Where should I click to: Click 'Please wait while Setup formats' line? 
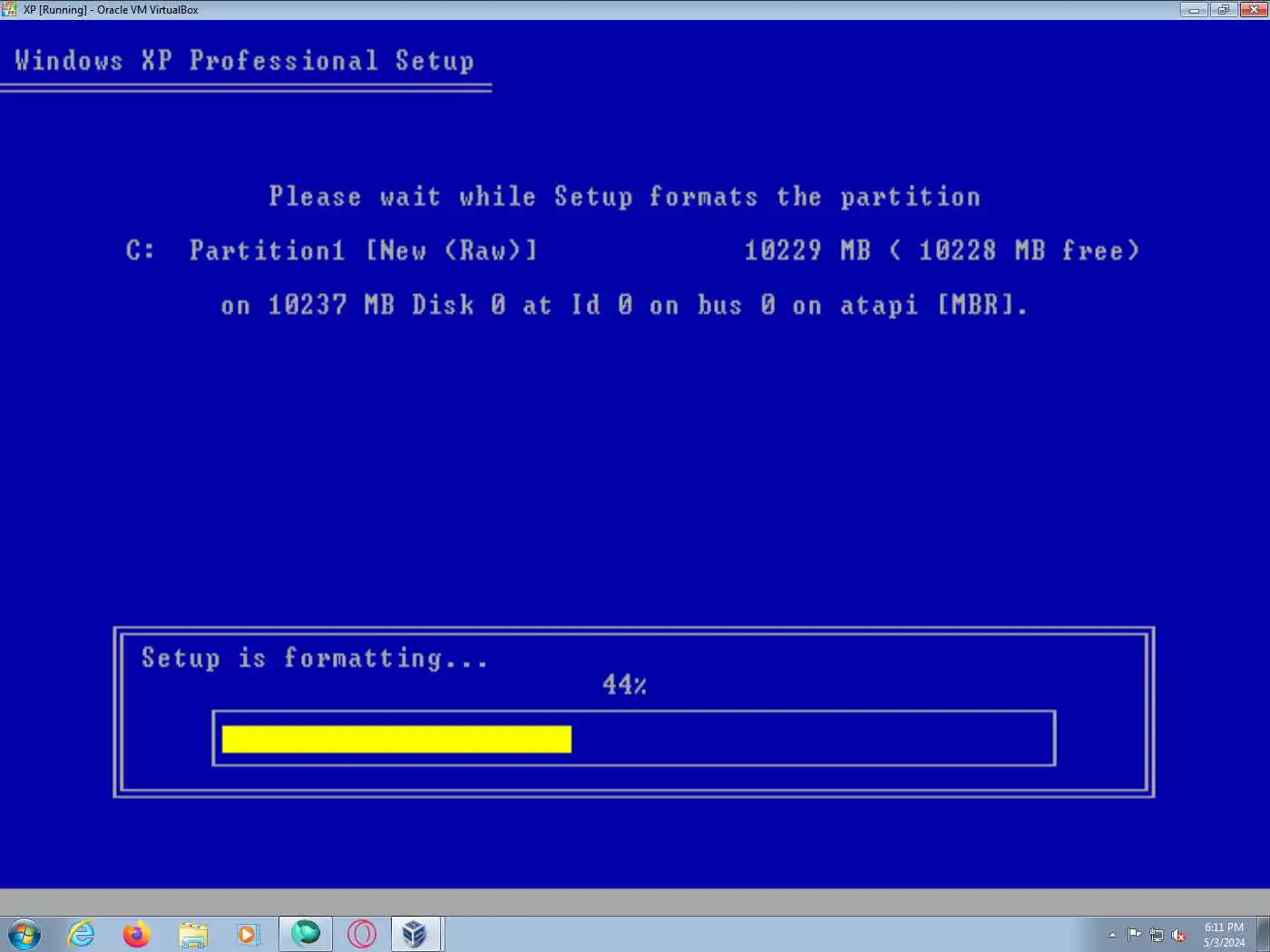pos(624,197)
